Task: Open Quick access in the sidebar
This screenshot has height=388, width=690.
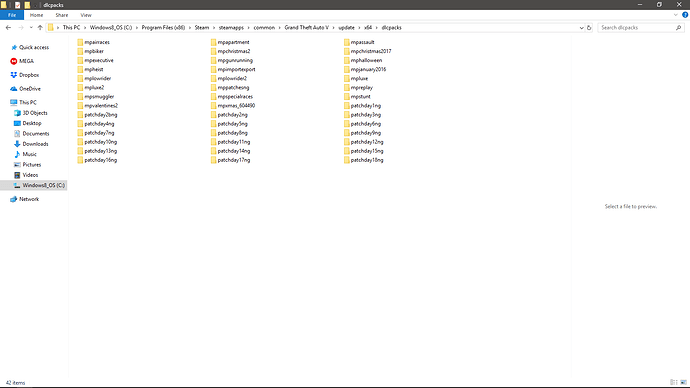Action: click(x=30, y=48)
